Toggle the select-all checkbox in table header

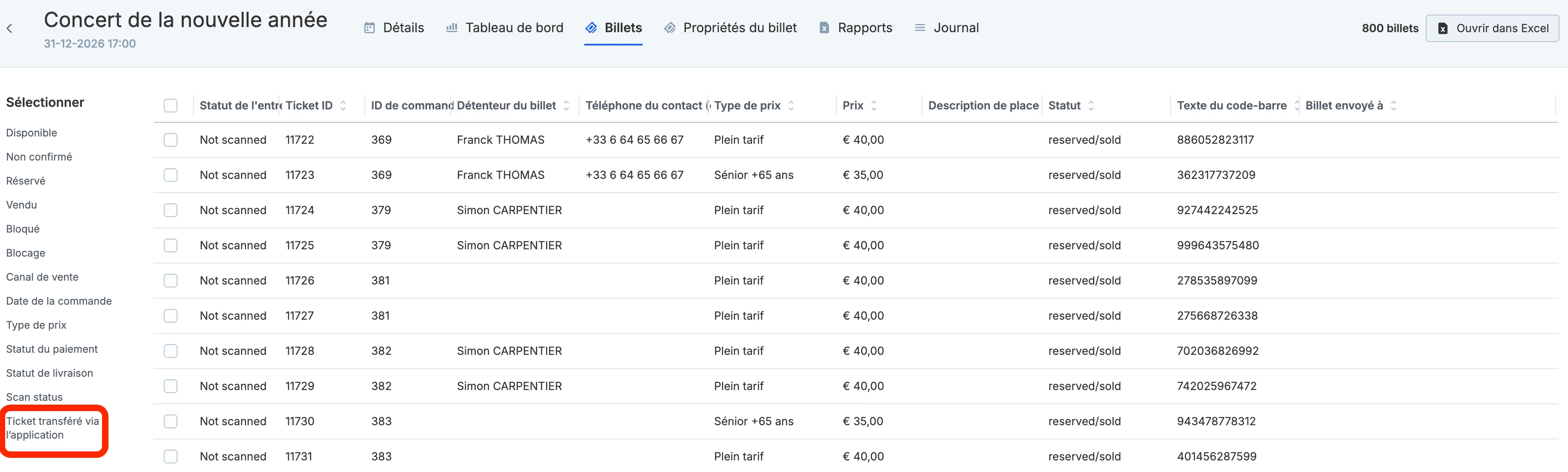tap(171, 106)
